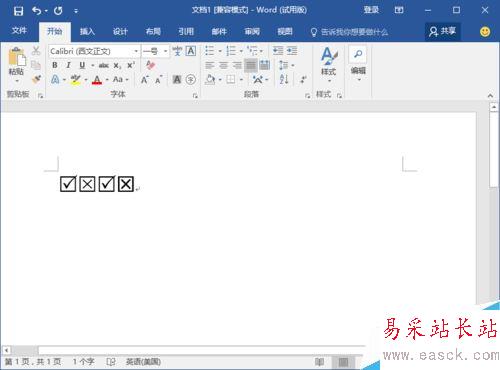Image resolution: width=500 pixels, height=370 pixels.
Task: Open the Borders dropdown arrow
Action: pos(241,80)
